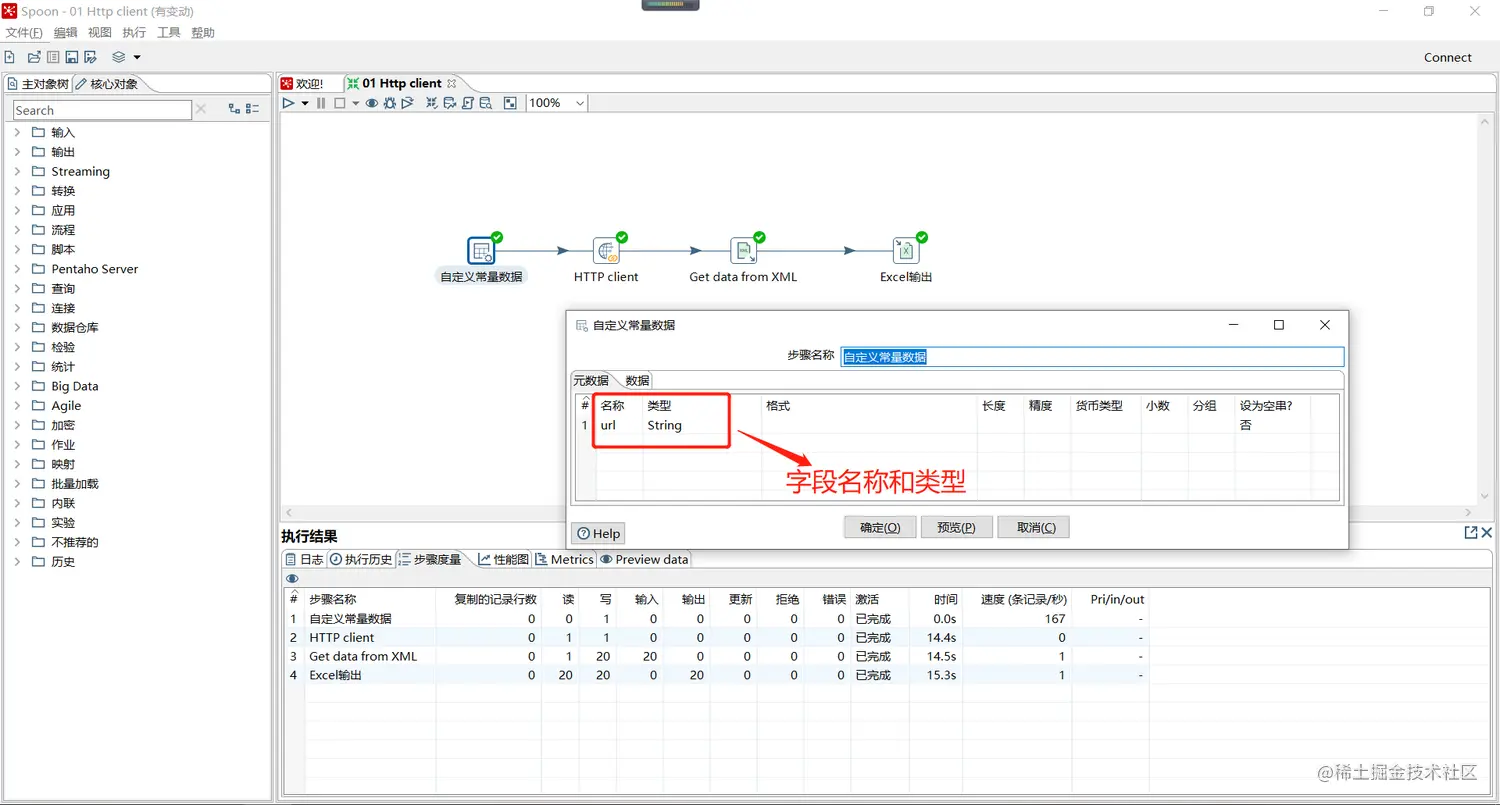Click the stop transformation square icon
This screenshot has width=1500, height=805.
339,103
